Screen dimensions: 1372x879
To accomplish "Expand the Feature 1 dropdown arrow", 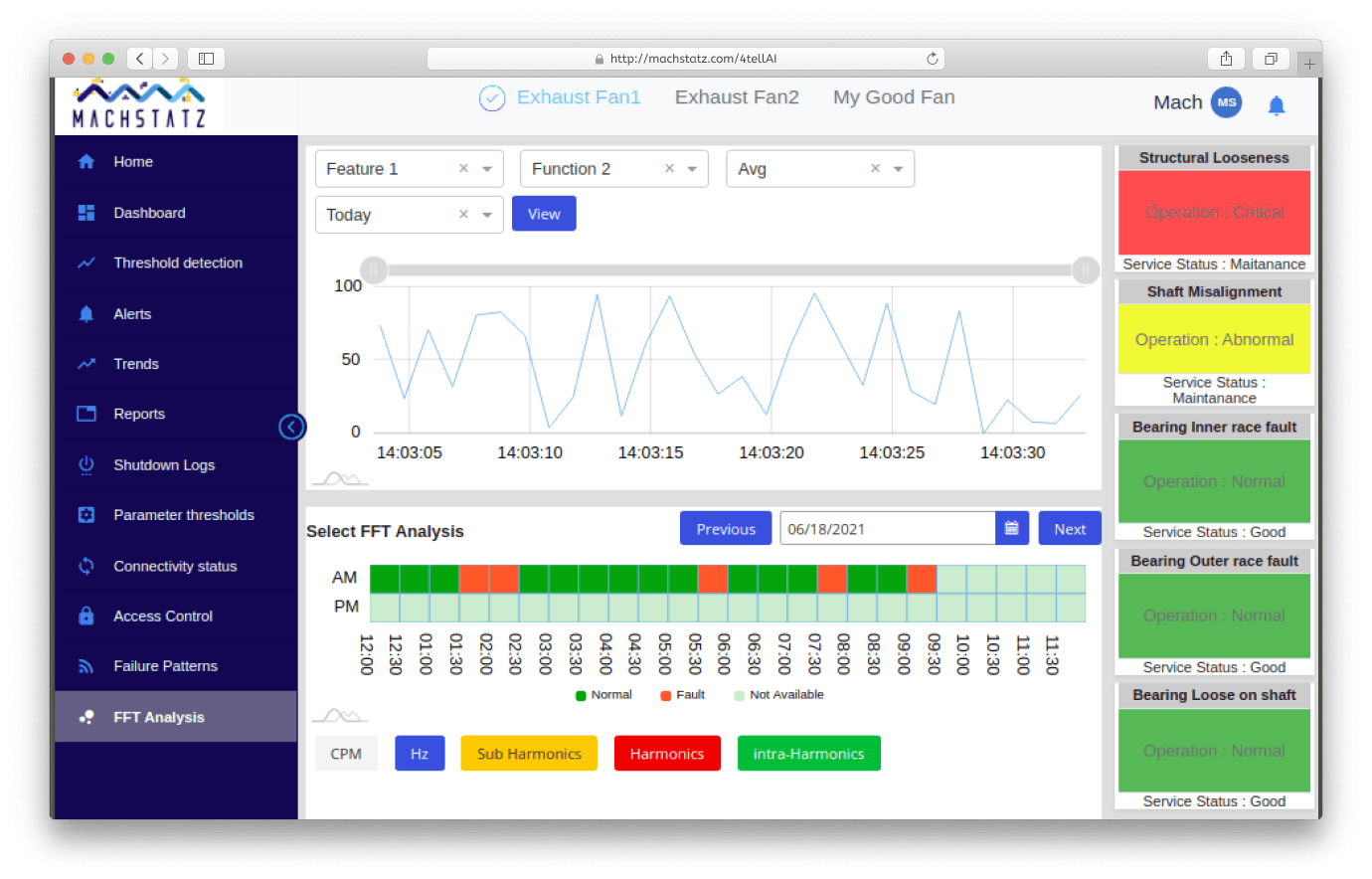I will click(x=487, y=169).
